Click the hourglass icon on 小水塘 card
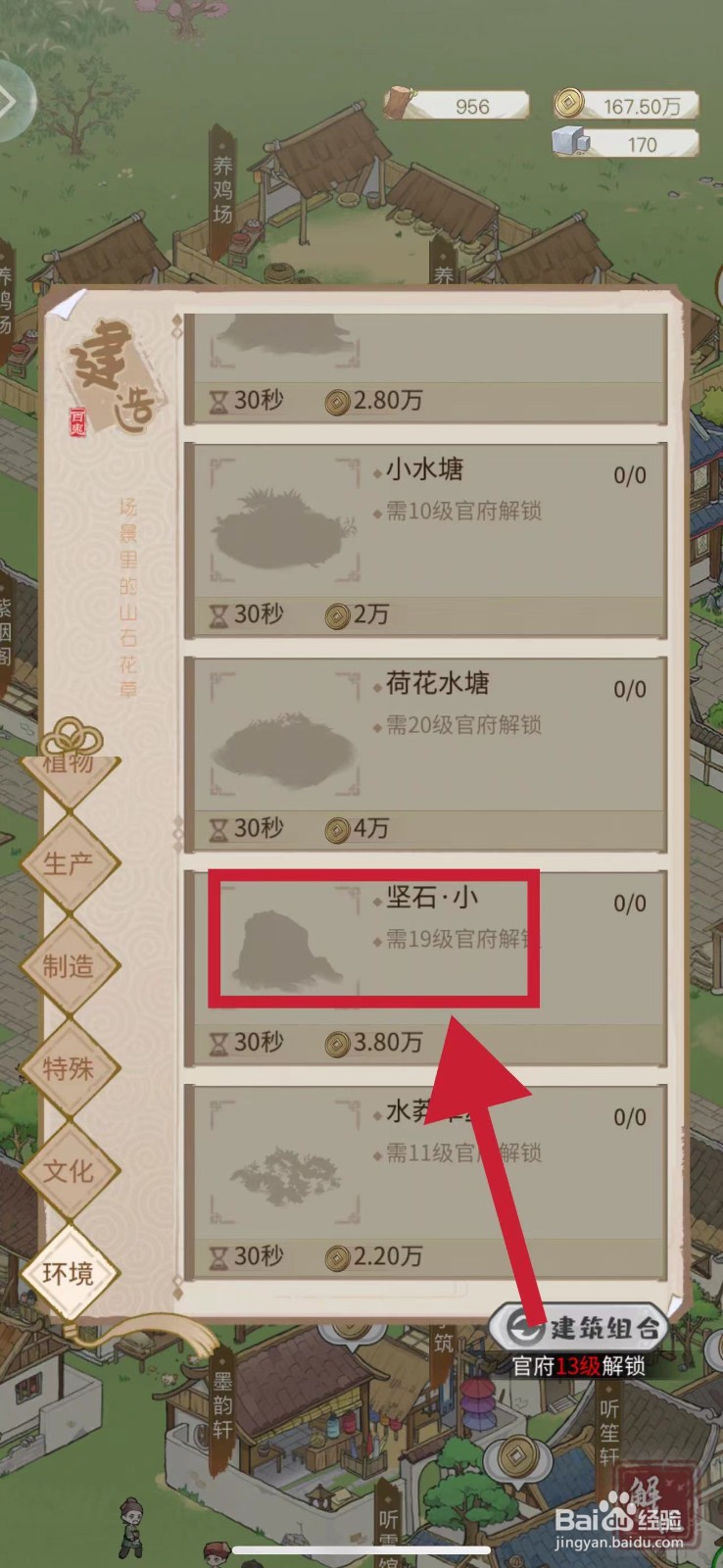The height and width of the screenshot is (1568, 723). point(218,616)
